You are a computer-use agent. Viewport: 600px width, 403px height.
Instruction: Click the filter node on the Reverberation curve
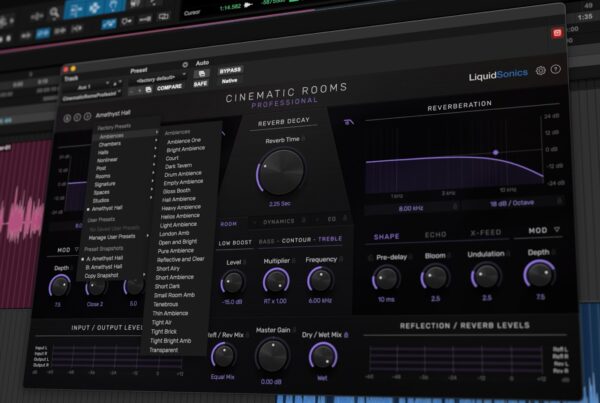tap(496, 152)
